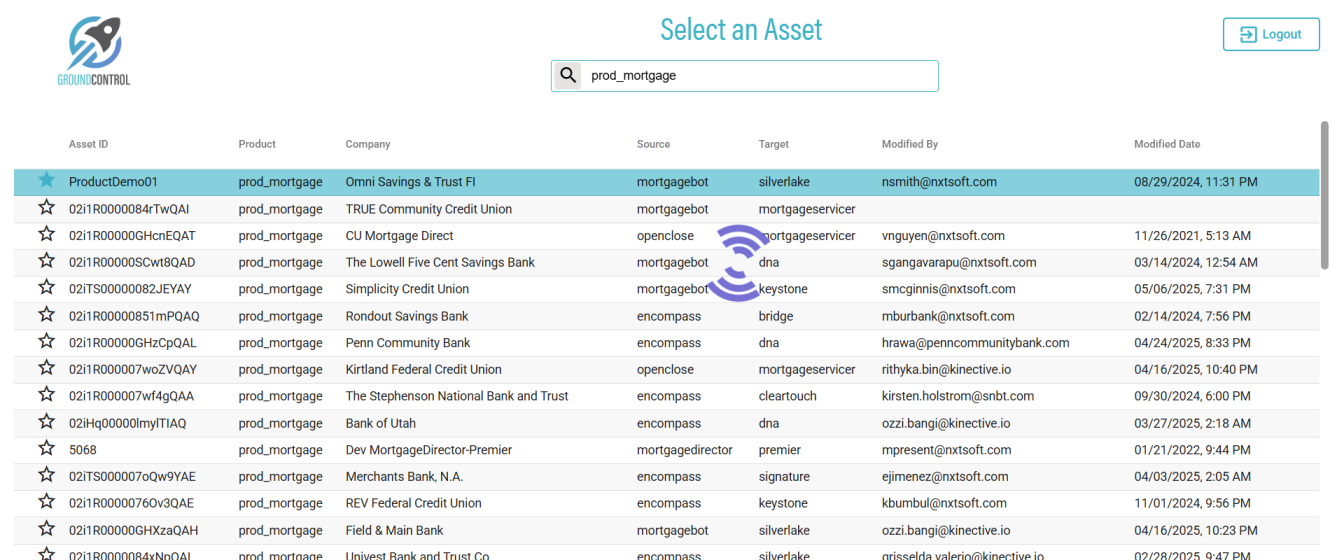Click sgangavarapu@nxtsoft.com email
The image size is (1344, 560).
pos(959,262)
